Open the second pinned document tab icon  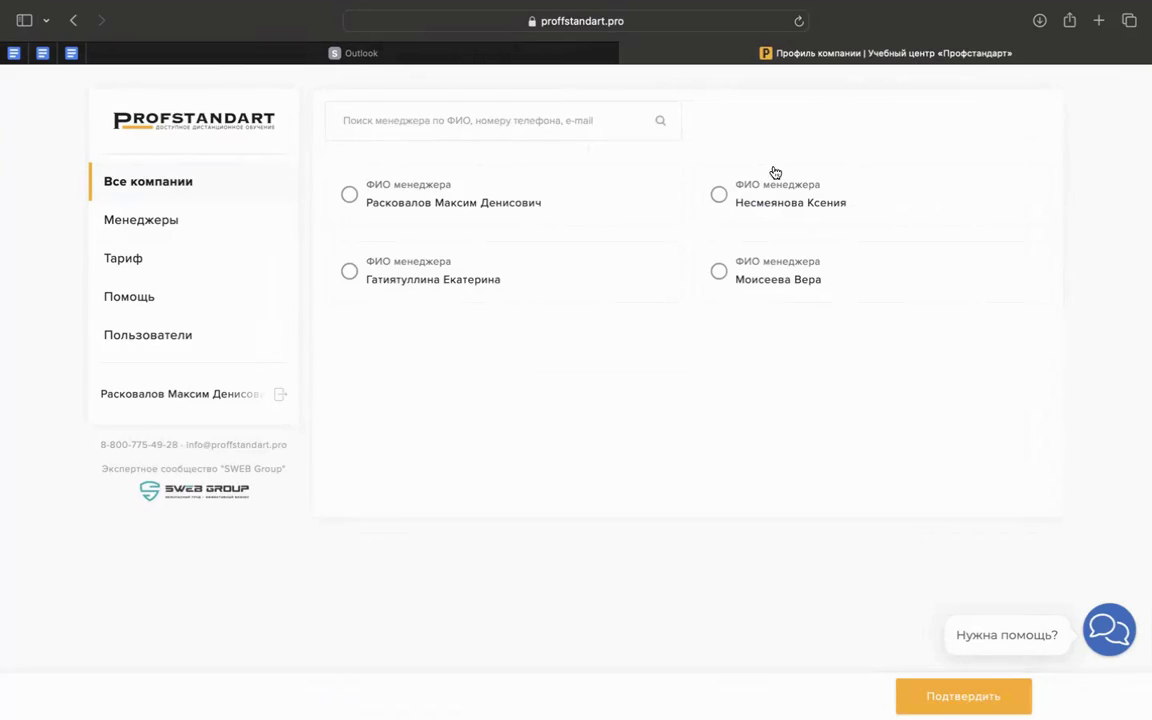click(43, 53)
